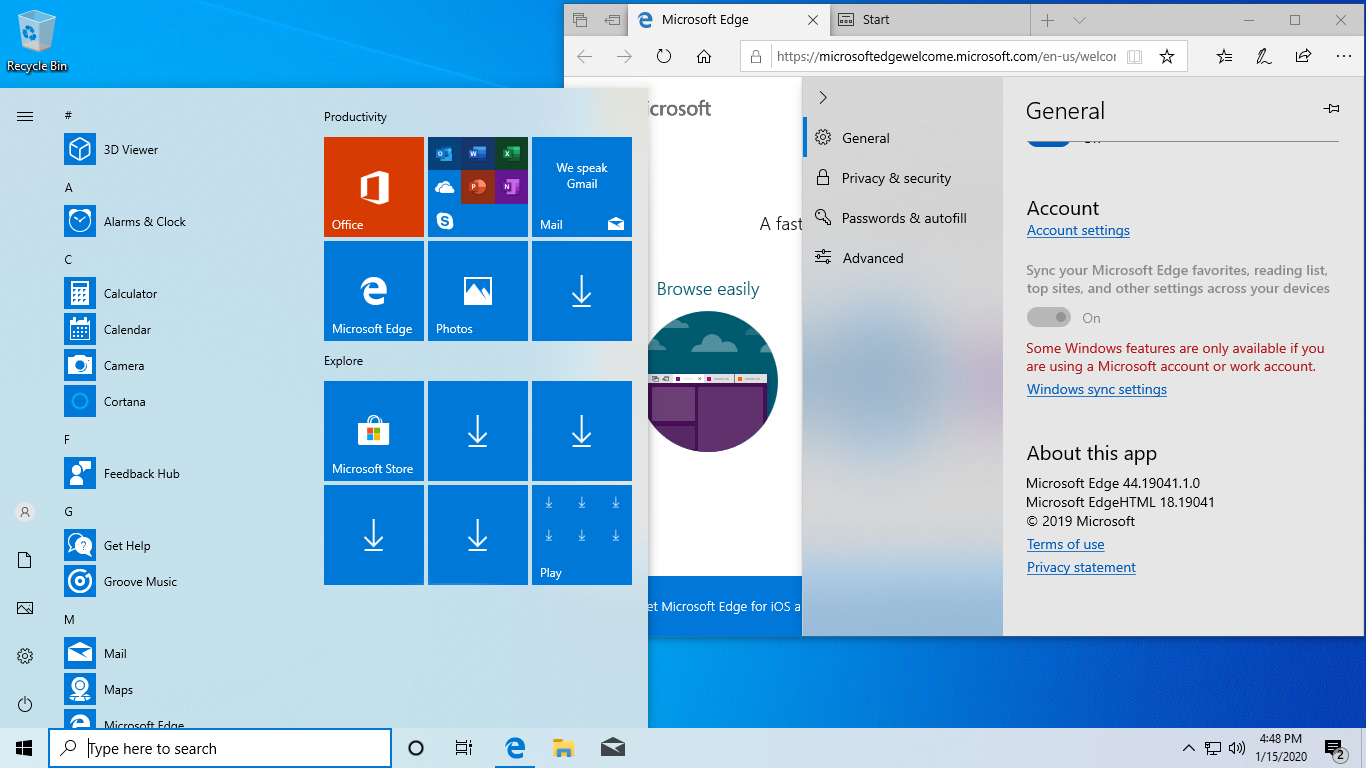Click the site lock icon in address bar
Screen dimensions: 1366x768
click(x=757, y=57)
